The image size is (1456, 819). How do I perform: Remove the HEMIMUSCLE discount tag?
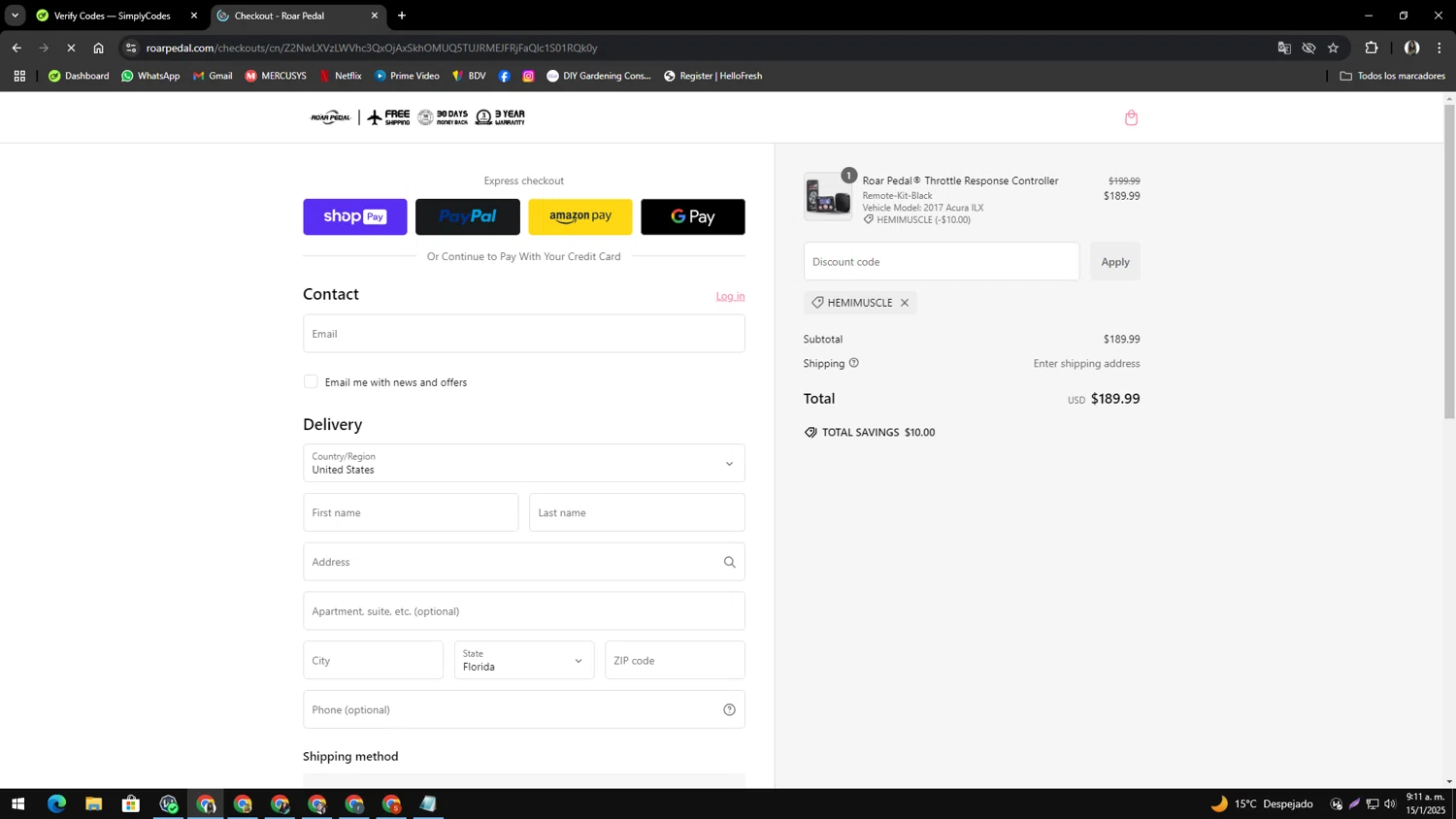[905, 303]
